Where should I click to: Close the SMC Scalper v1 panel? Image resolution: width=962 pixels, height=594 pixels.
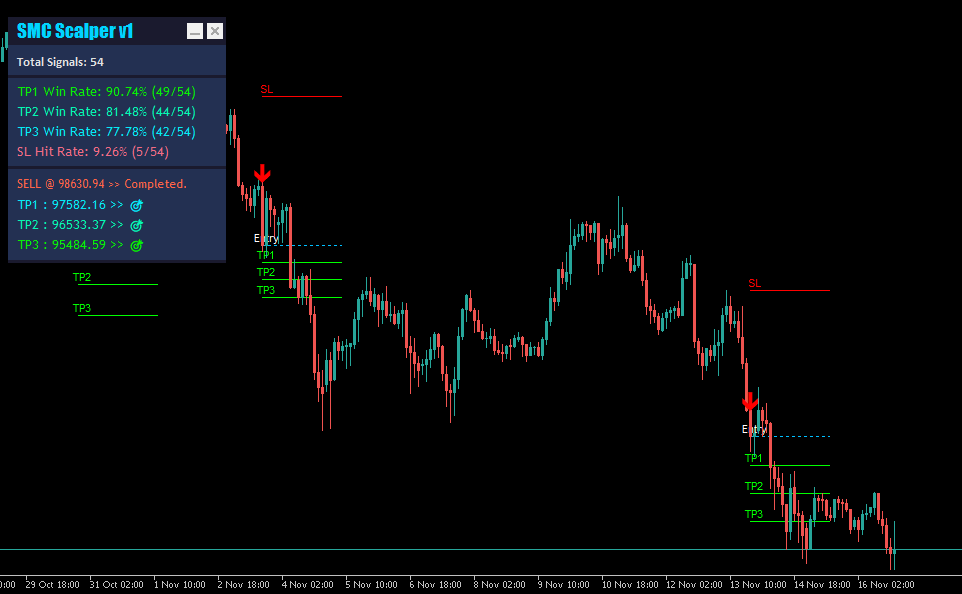(x=215, y=31)
